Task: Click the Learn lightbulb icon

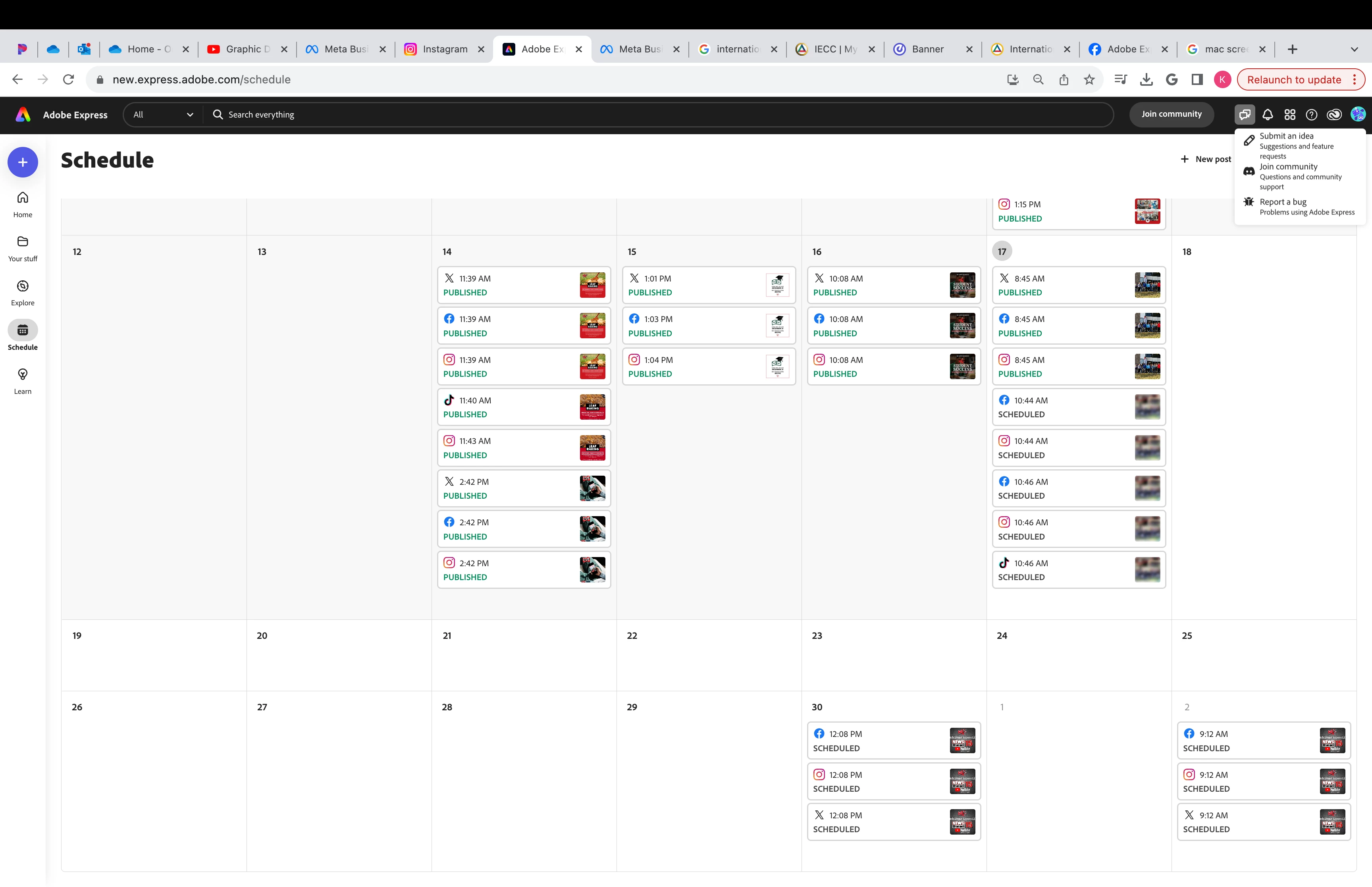Action: [x=23, y=374]
